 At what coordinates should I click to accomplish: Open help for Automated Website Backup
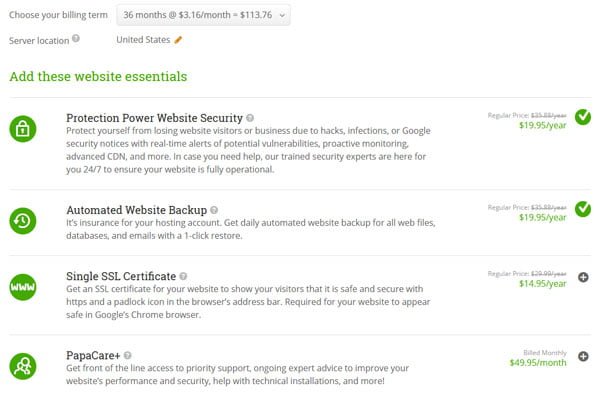(214, 210)
